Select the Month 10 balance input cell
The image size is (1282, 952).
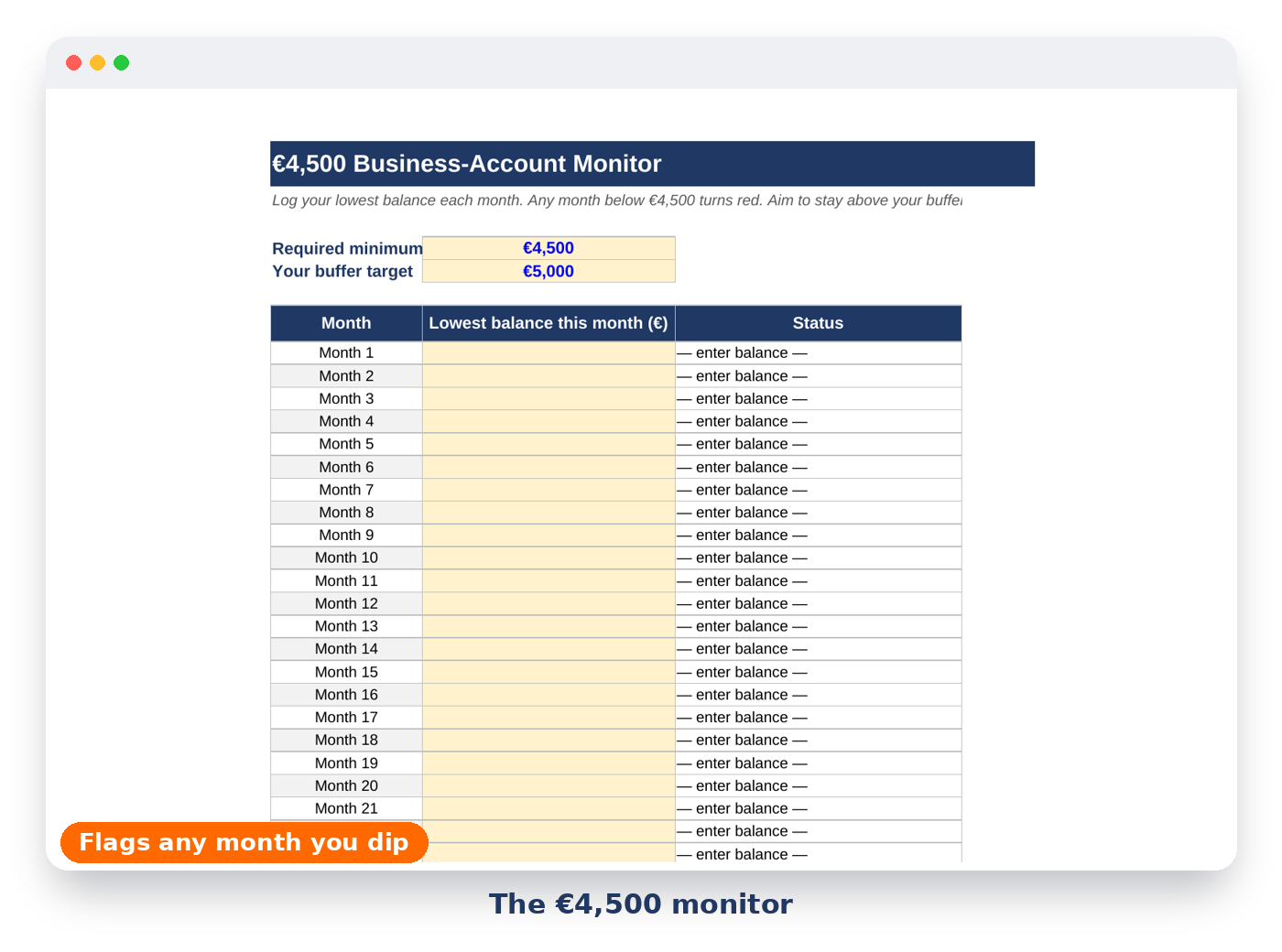[x=549, y=557]
